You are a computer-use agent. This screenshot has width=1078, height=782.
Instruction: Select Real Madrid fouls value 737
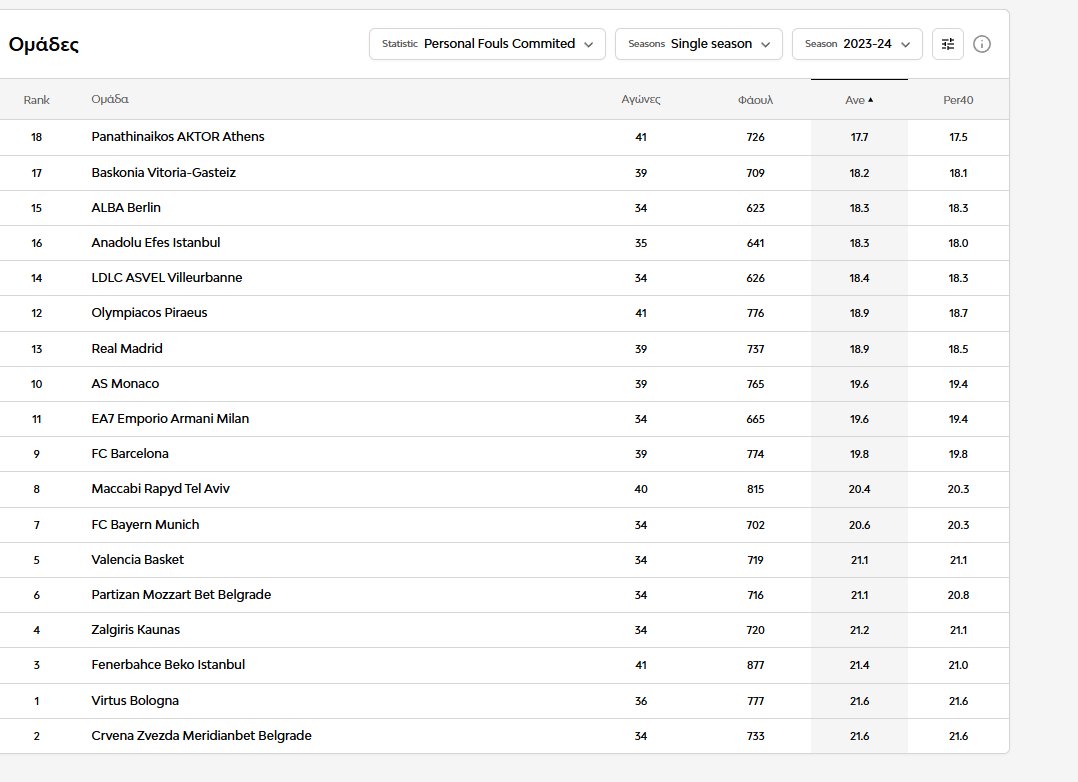coord(755,349)
